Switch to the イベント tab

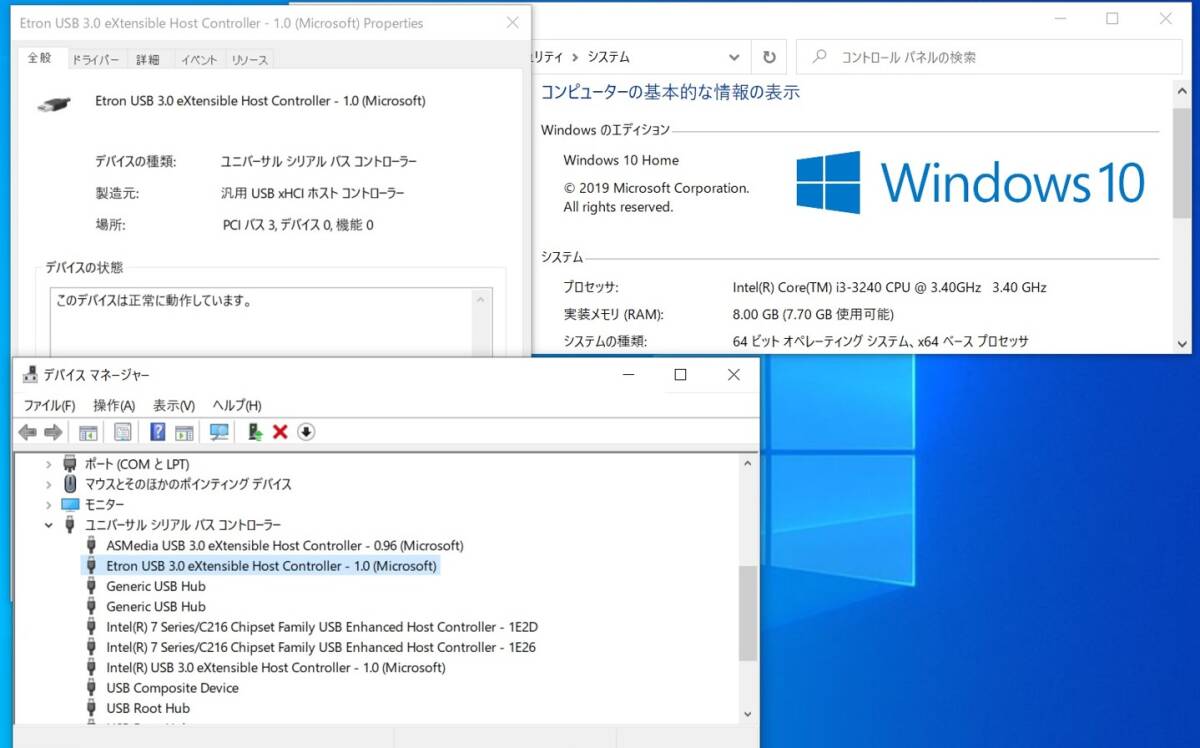coord(198,60)
